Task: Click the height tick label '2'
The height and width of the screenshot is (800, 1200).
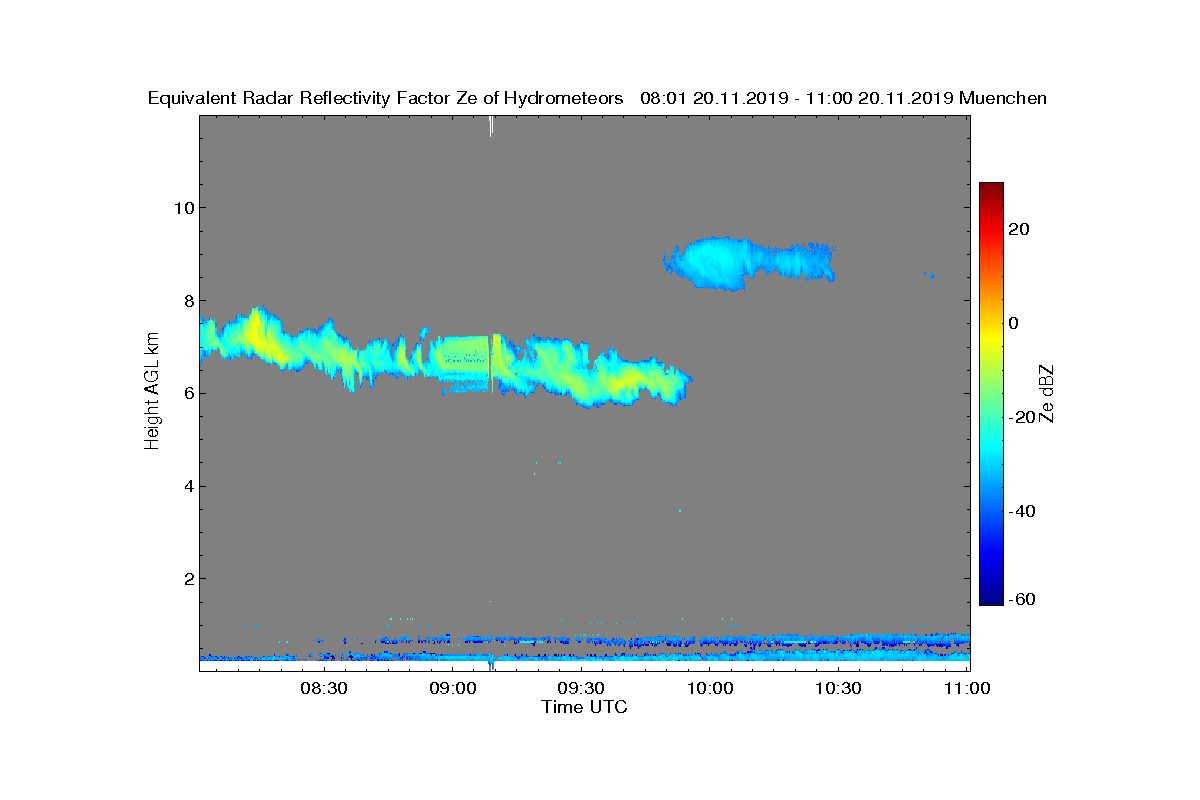Action: click(187, 579)
